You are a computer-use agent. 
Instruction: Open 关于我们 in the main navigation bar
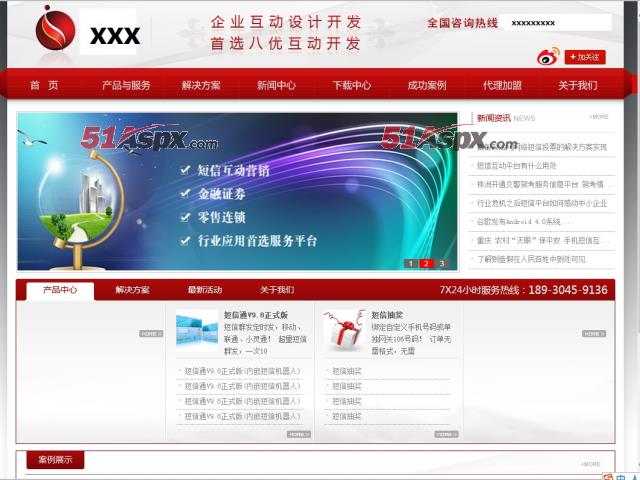pyautogui.click(x=578, y=85)
